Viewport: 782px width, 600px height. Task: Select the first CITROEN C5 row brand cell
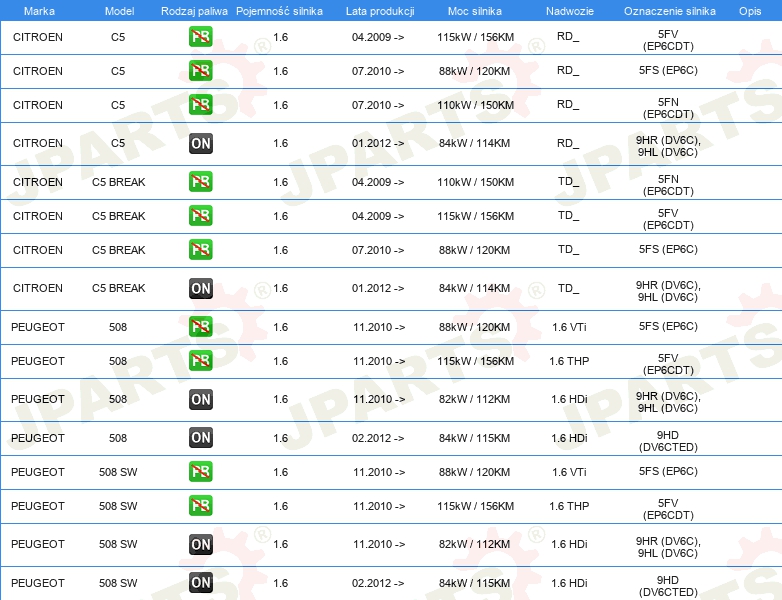click(38, 37)
